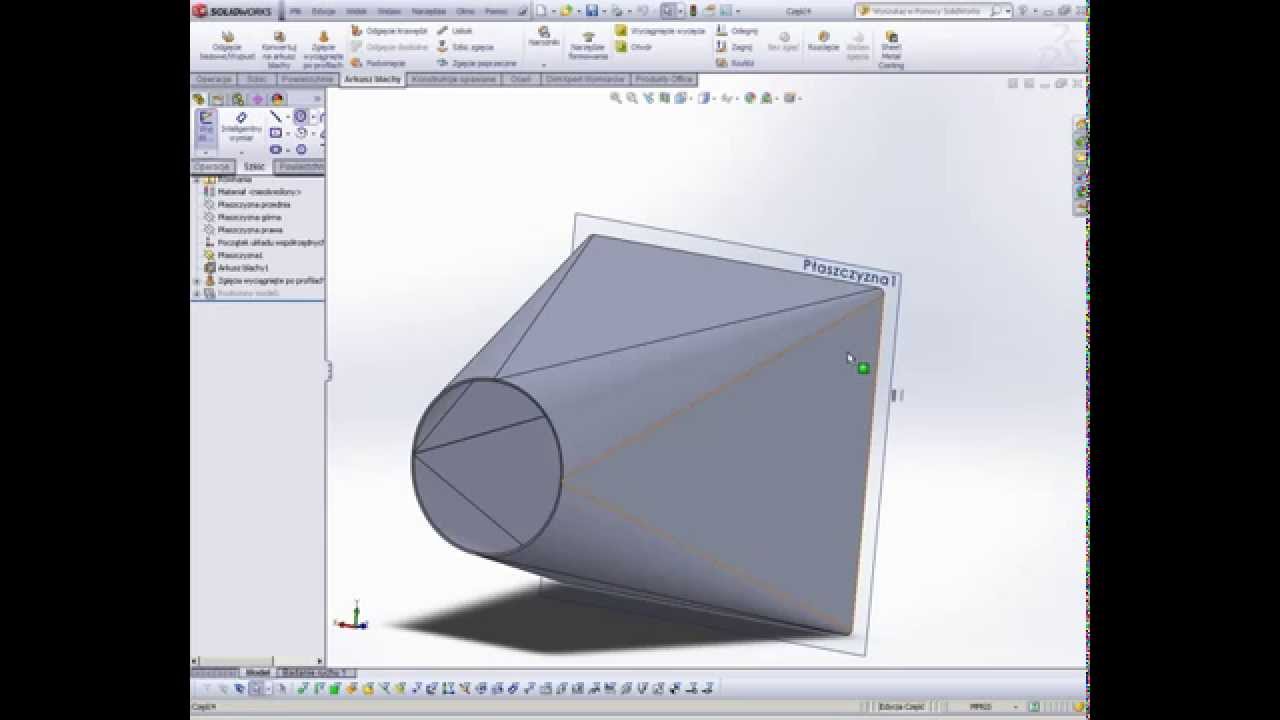Screen dimensions: 1280x720
Task: Open the Produkty Office ribbon tab
Action: 664,79
